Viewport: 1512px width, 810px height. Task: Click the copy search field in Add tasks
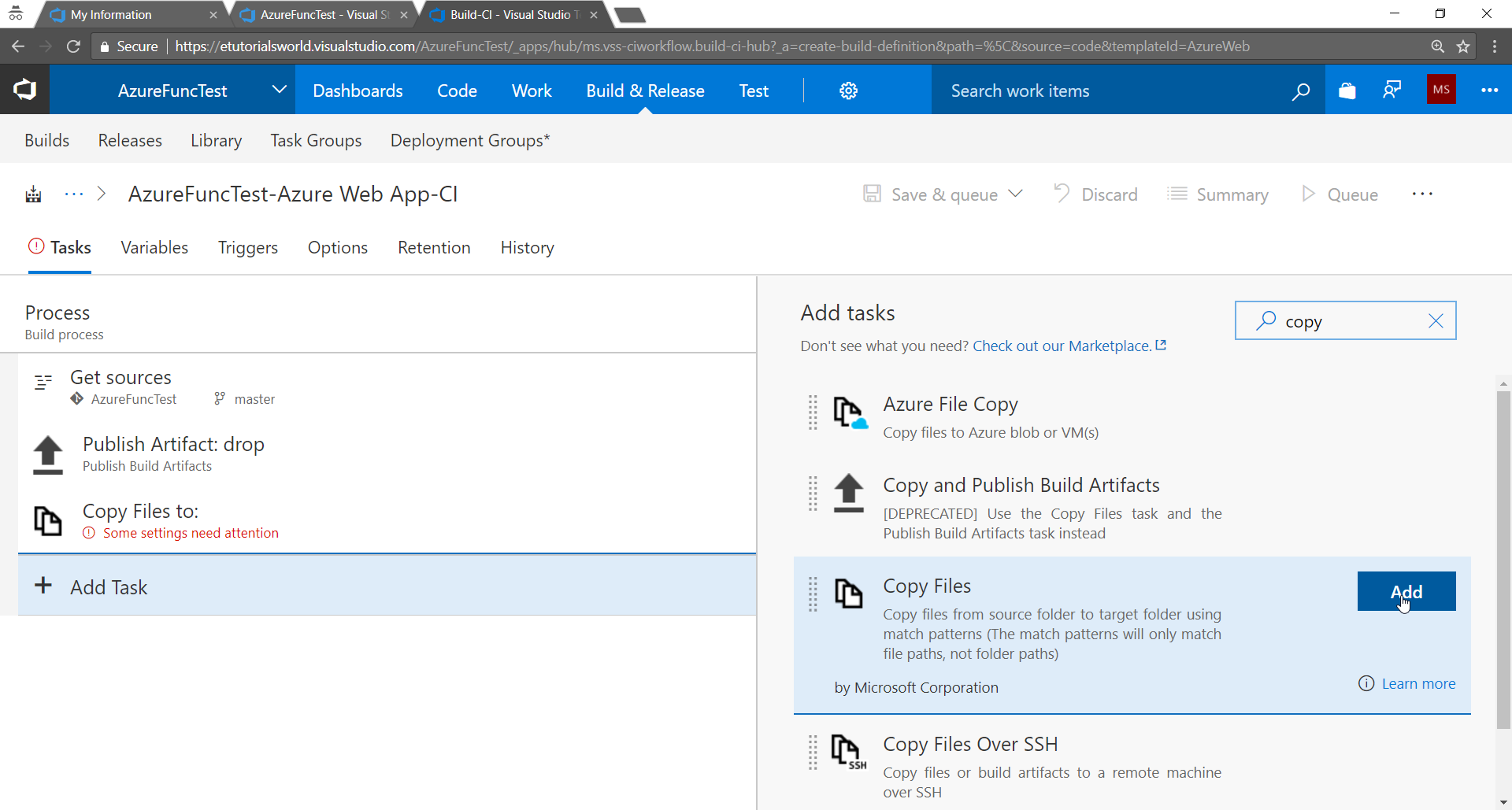(1346, 320)
